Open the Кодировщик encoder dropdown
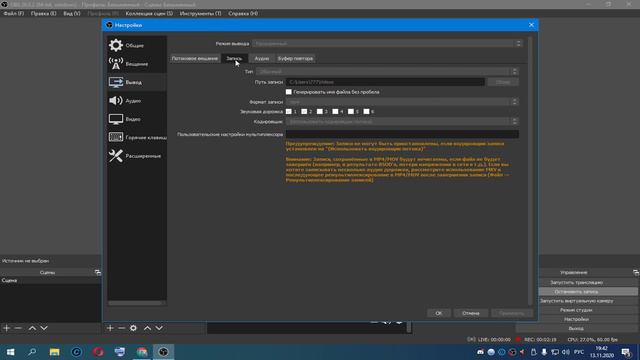 pos(402,121)
